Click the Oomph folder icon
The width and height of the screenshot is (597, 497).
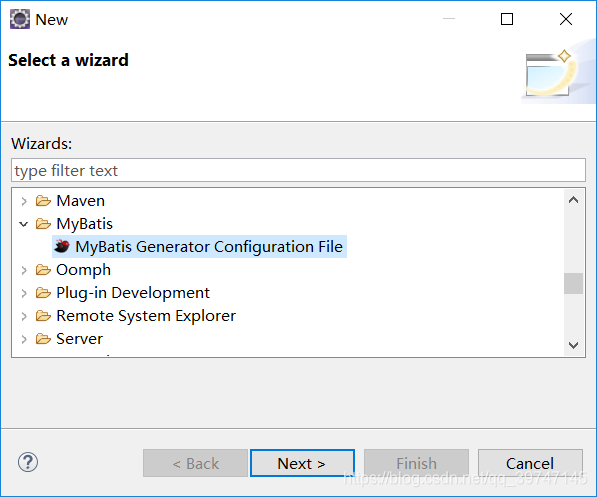43,270
